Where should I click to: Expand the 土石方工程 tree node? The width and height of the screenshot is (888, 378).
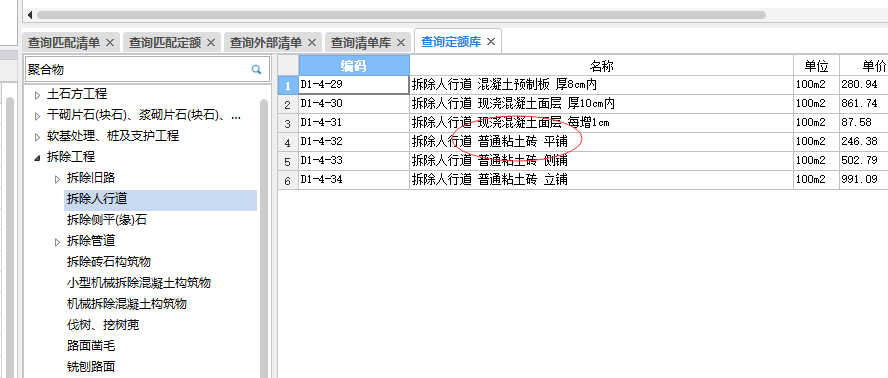(x=37, y=95)
